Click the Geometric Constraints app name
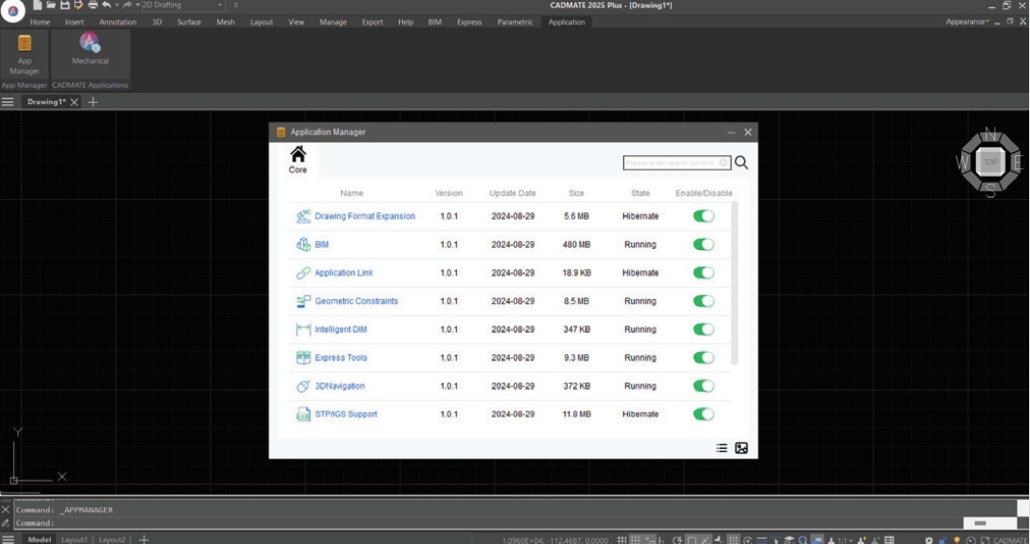The height and width of the screenshot is (544, 1030). [x=356, y=301]
